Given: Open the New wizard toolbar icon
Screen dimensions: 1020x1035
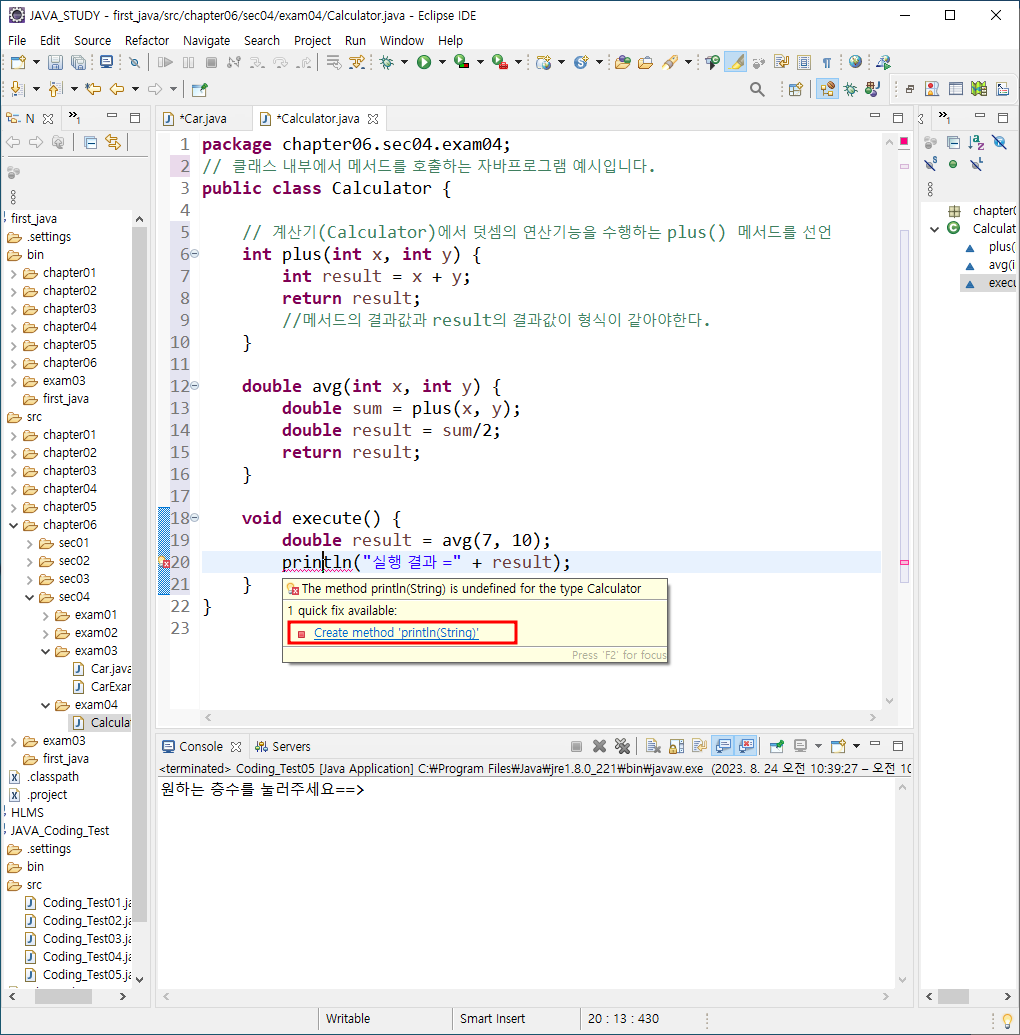Looking at the screenshot, I should [x=18, y=62].
